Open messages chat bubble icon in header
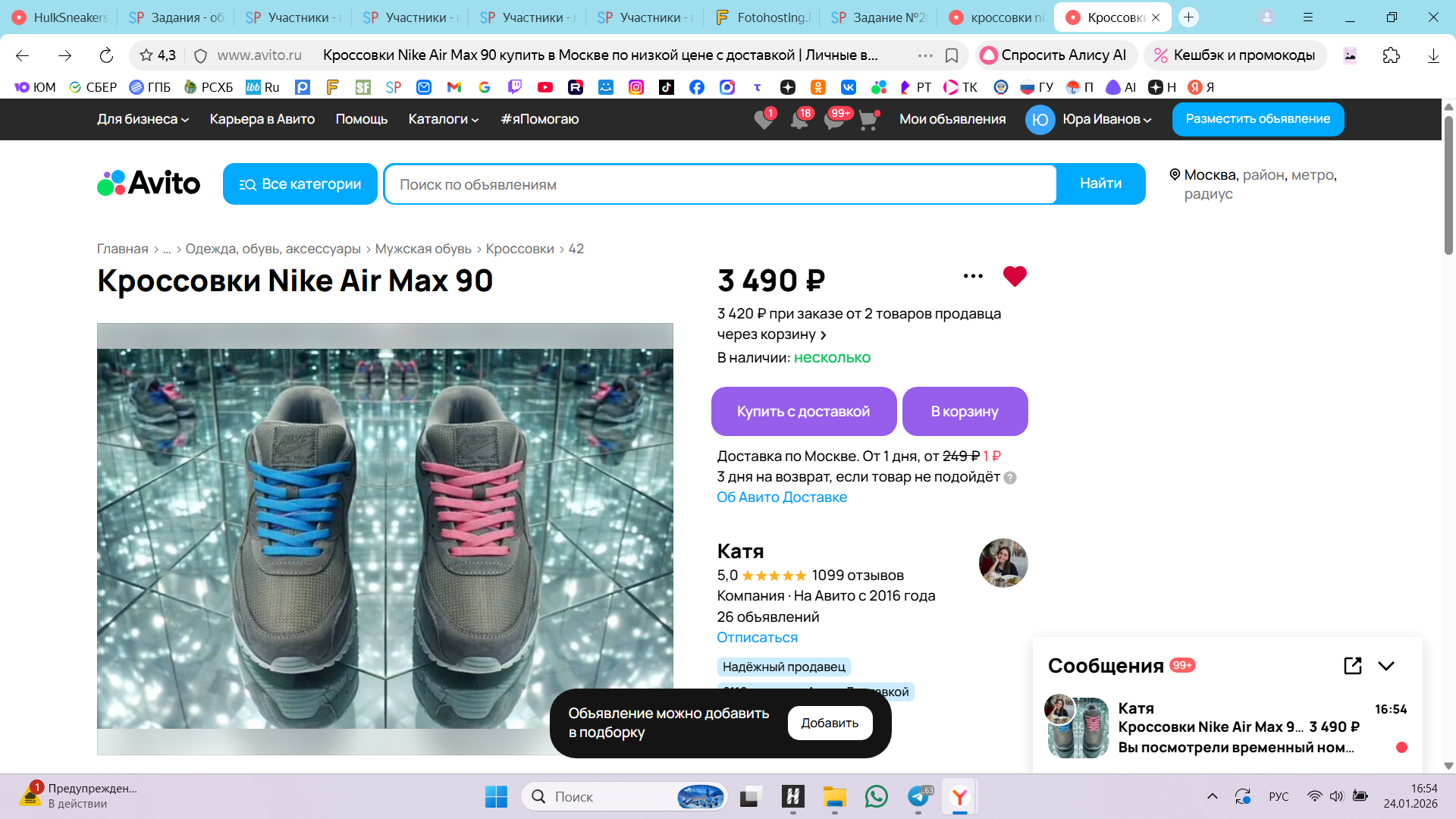This screenshot has width=1456, height=819. [x=834, y=120]
